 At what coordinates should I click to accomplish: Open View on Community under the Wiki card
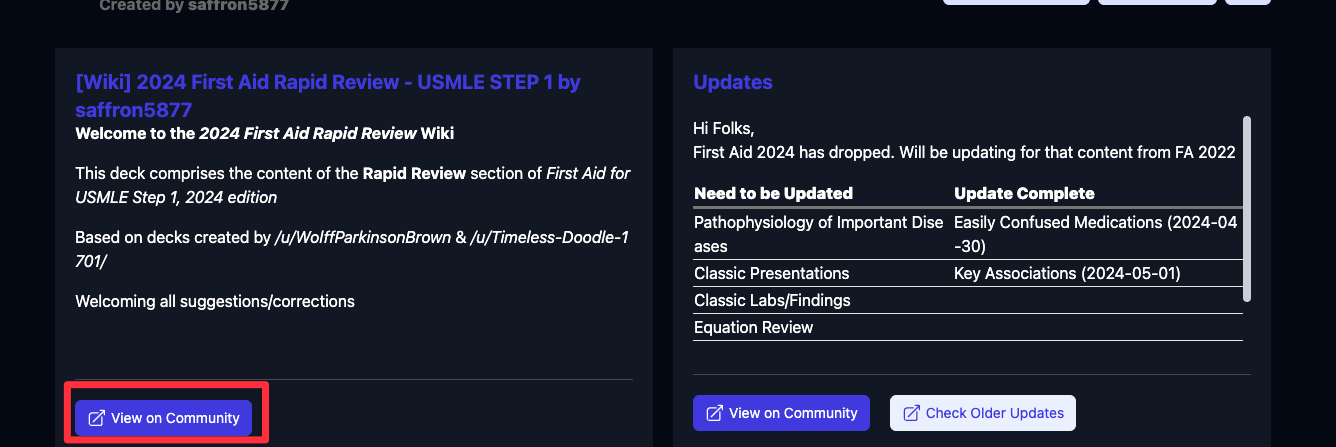[x=163, y=418]
